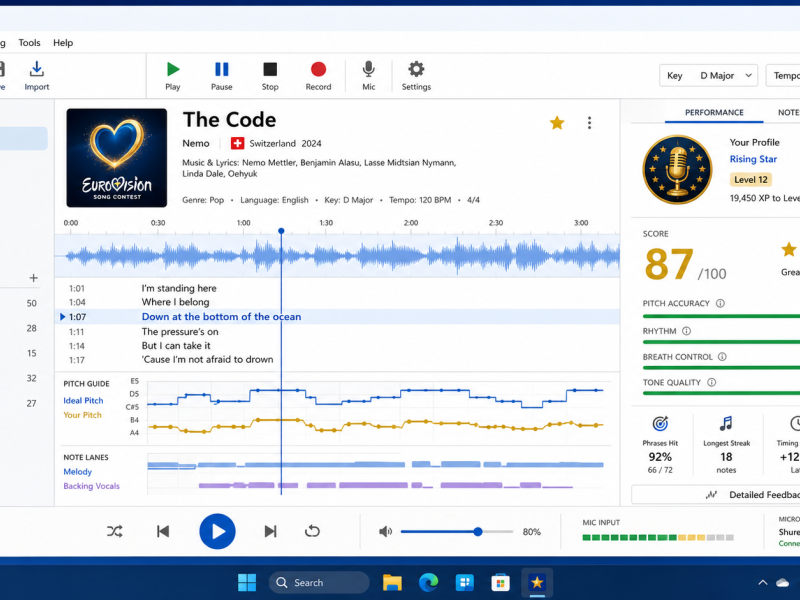
Task: Open the Tools menu
Action: pos(30,43)
